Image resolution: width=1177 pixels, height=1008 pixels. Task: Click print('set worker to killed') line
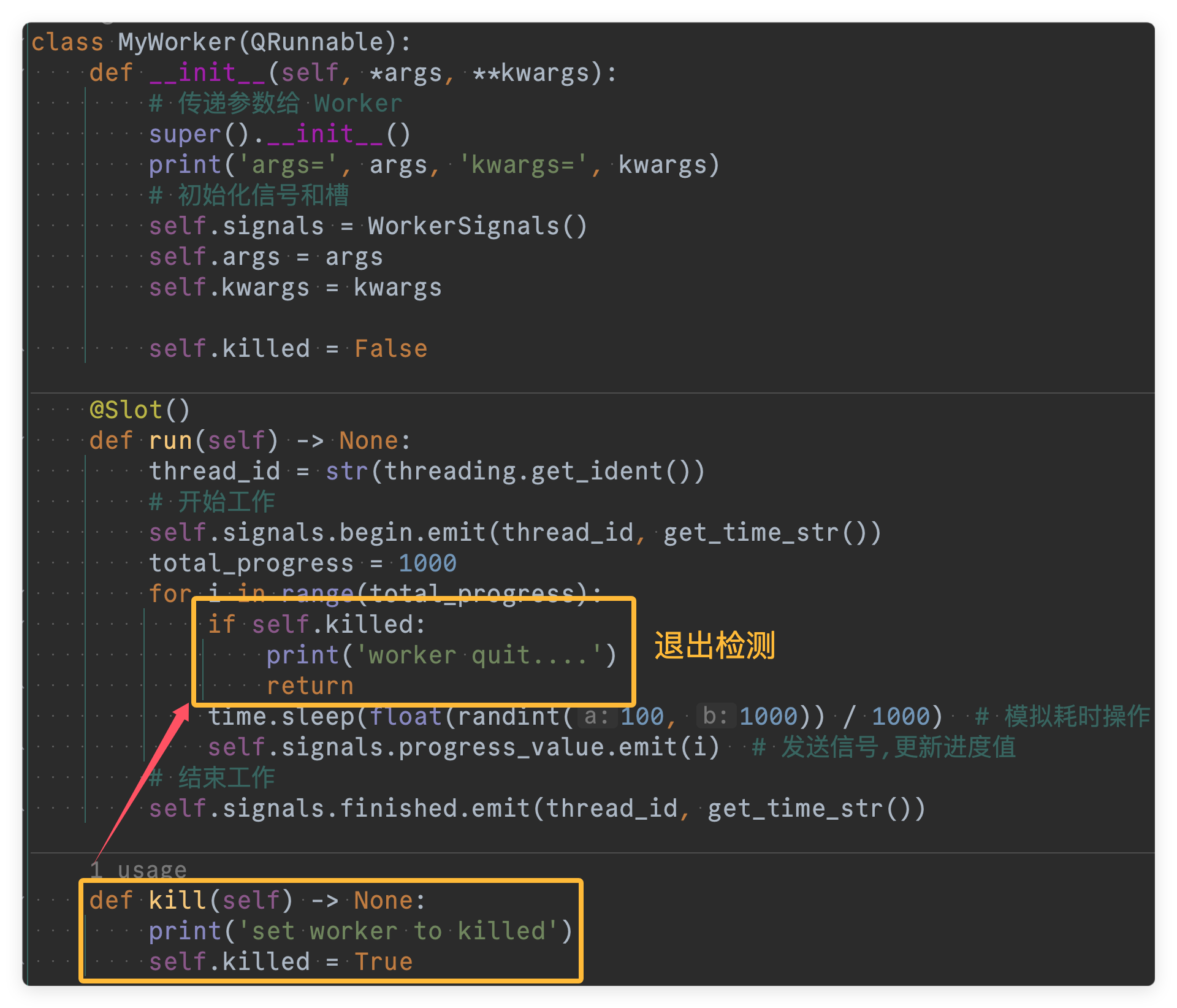(x=360, y=931)
